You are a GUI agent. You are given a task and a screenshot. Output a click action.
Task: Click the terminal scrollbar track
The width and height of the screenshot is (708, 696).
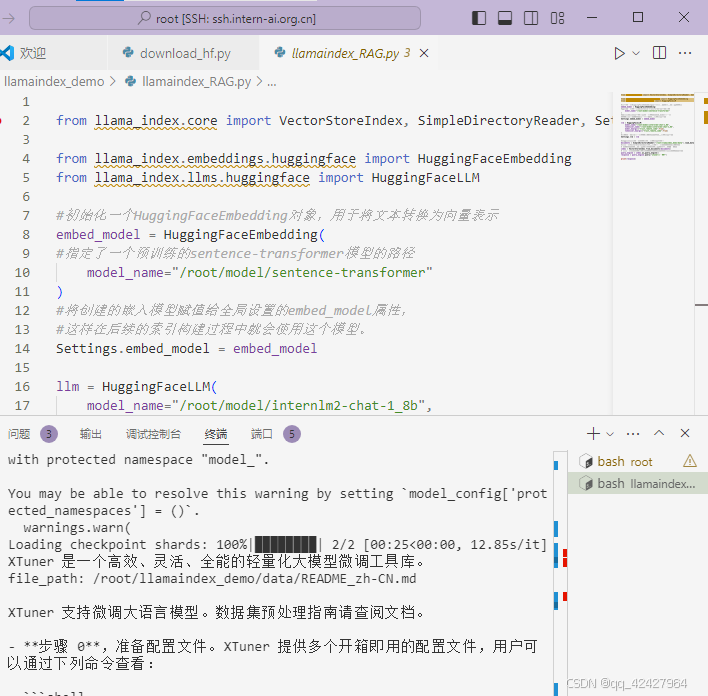pos(560,574)
